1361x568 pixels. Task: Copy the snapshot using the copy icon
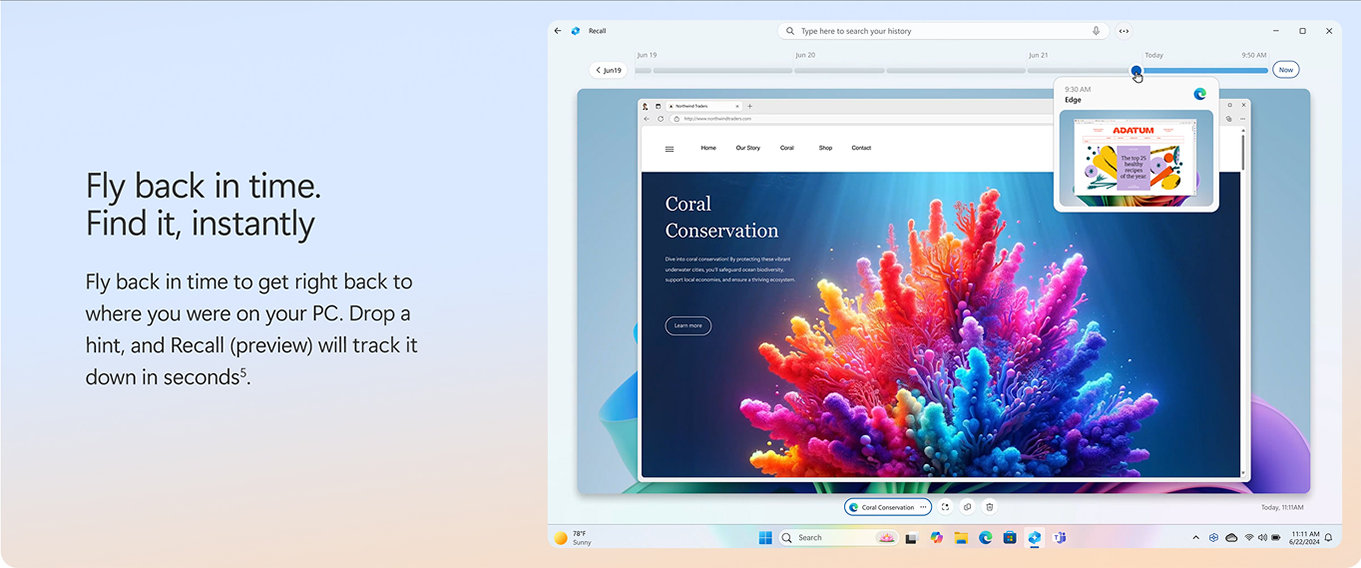pos(967,507)
